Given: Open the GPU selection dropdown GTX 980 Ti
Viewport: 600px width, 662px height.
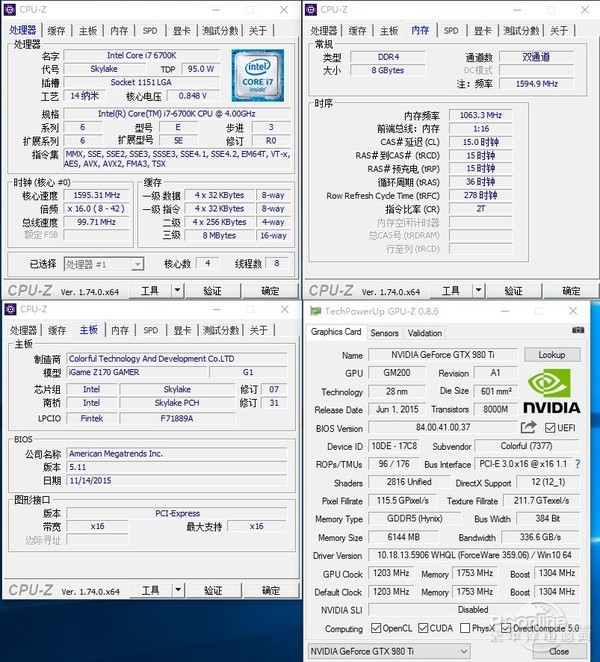Looking at the screenshot, I should 389,651.
